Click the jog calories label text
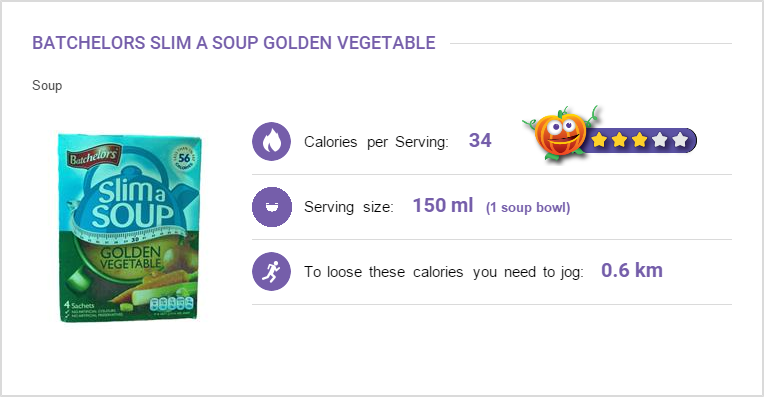 tap(444, 272)
